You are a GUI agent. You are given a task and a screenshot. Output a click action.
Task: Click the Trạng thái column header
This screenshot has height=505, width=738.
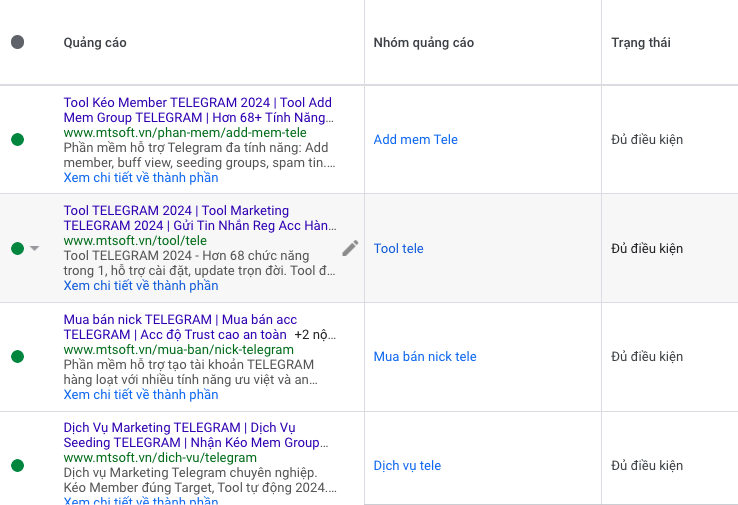pyautogui.click(x=640, y=43)
